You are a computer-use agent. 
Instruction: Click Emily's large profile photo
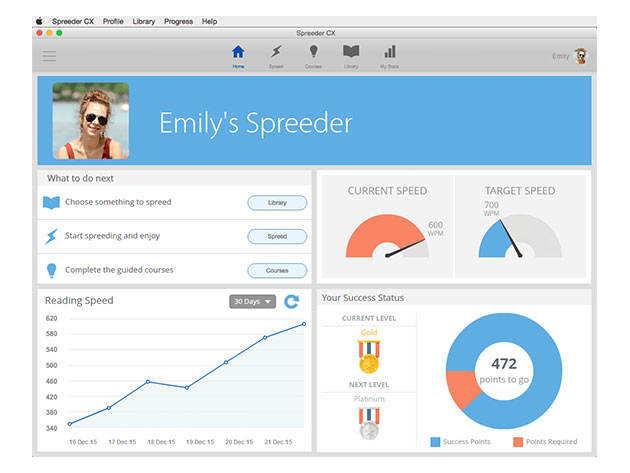point(91,121)
